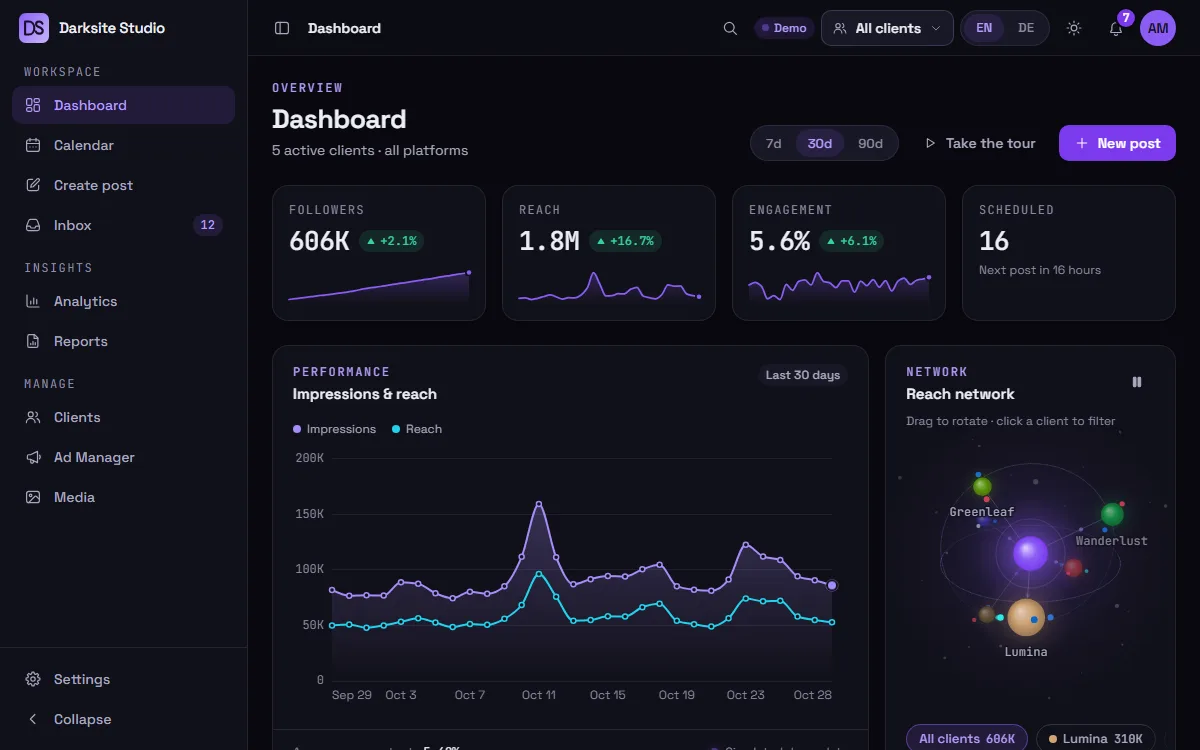The image size is (1200, 750).
Task: Click the Inbox tray icon
Action: (33, 225)
